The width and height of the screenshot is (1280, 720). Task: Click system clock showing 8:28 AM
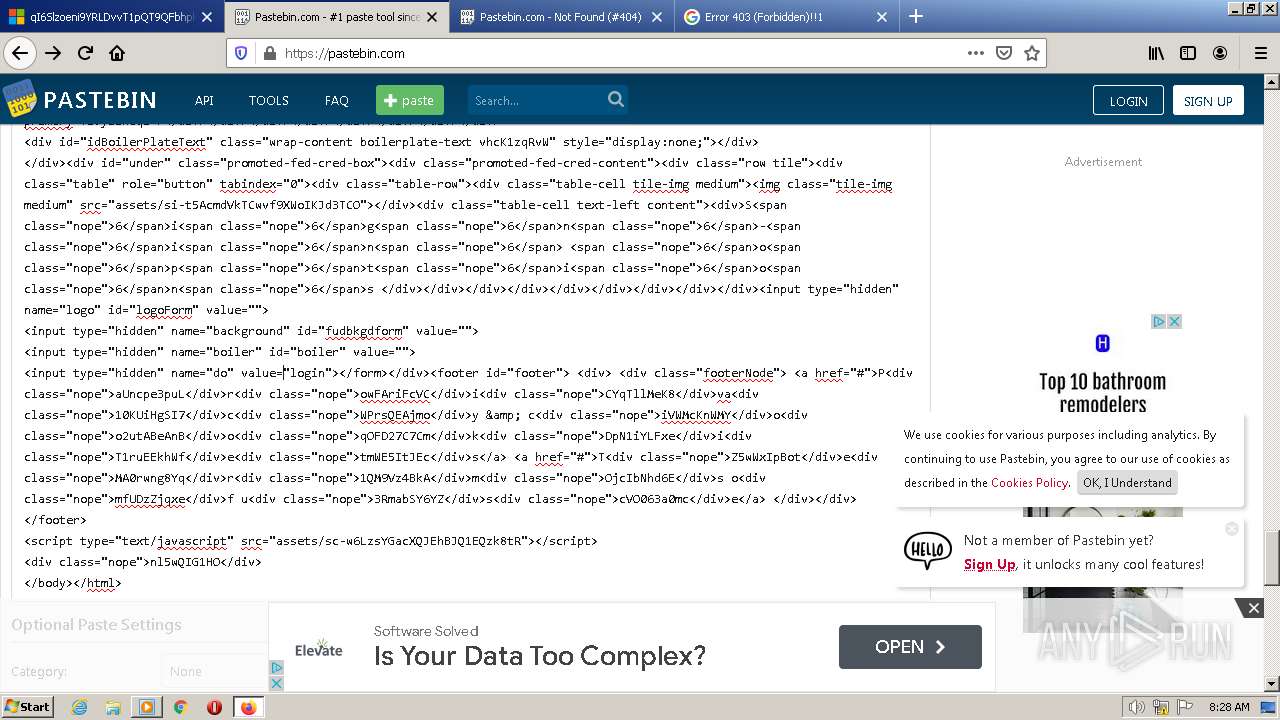[1229, 707]
